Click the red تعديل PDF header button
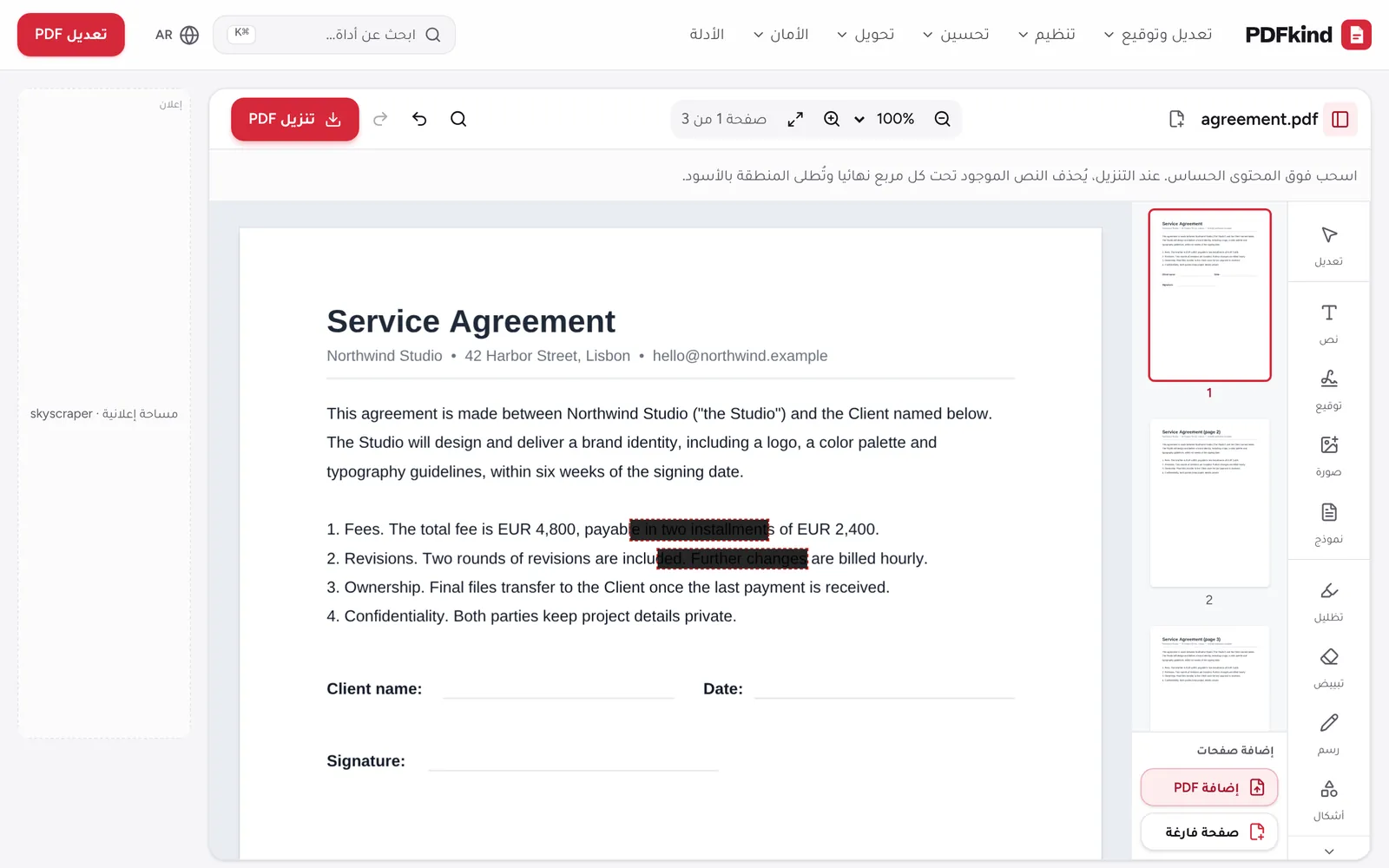The image size is (1389, 868). pyautogui.click(x=71, y=35)
